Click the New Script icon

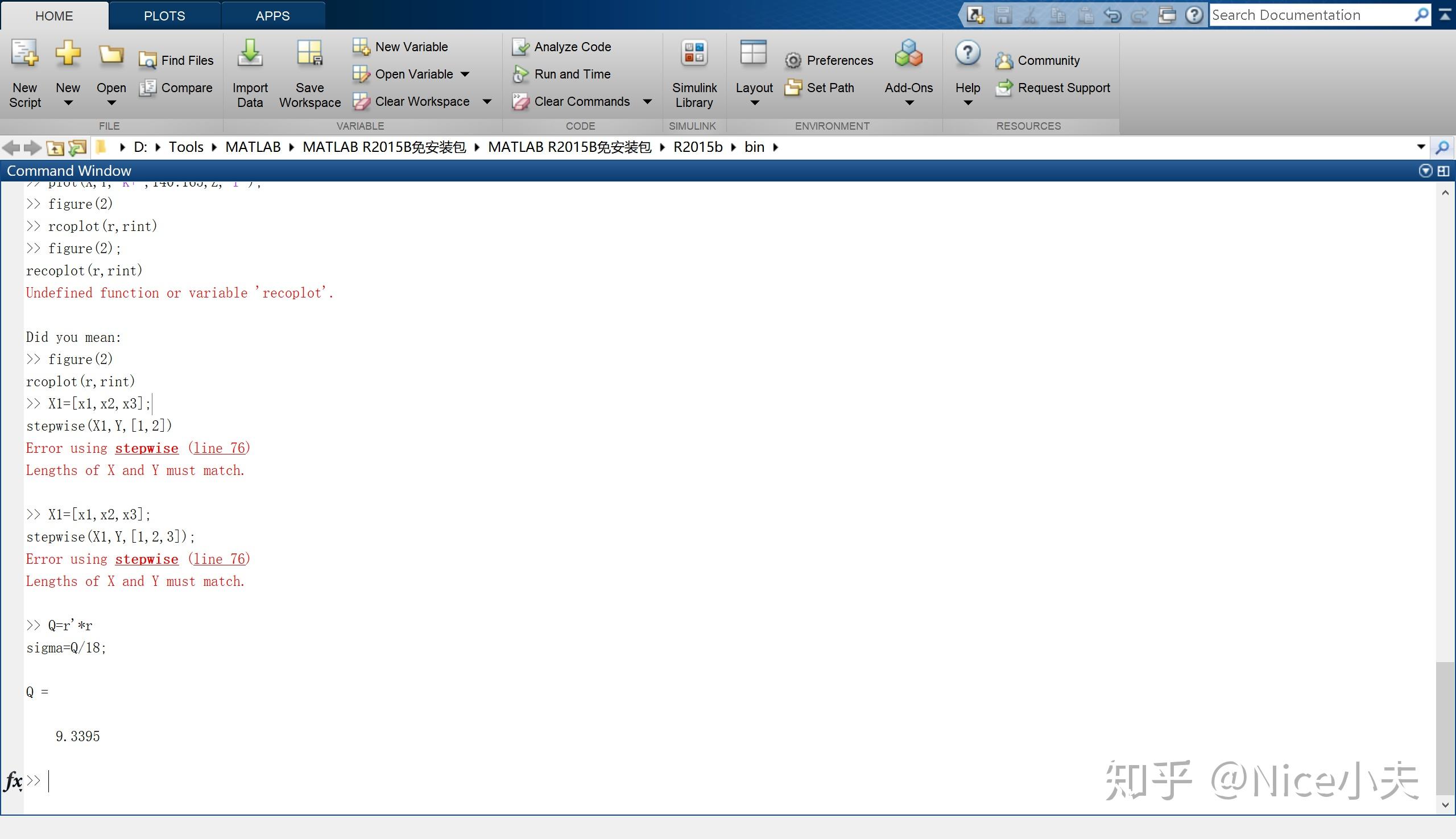[x=25, y=53]
